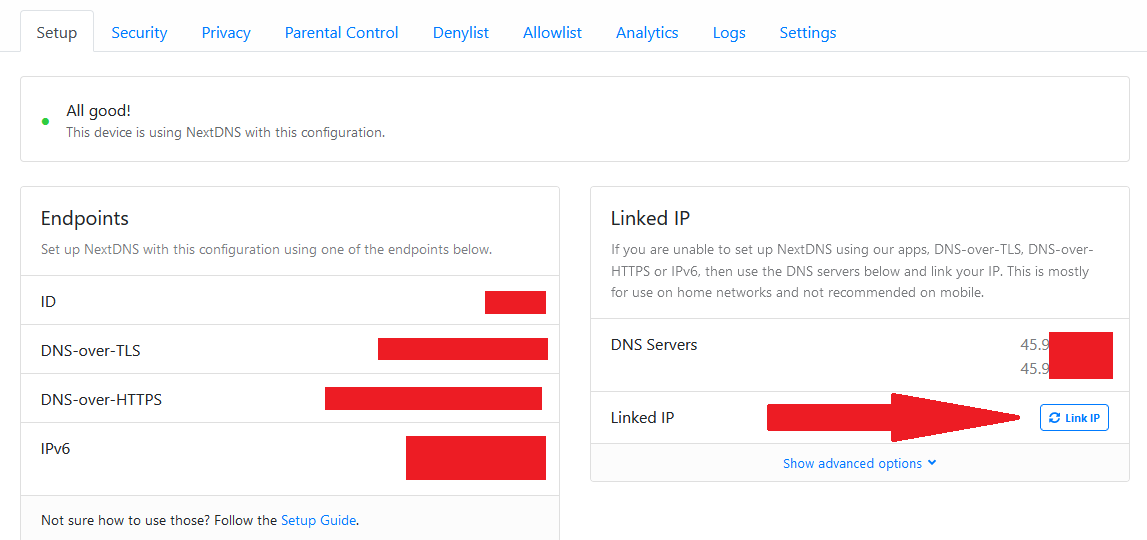Screen dimensions: 1147x540
Task: Click the ID endpoint row
Action: [290, 301]
